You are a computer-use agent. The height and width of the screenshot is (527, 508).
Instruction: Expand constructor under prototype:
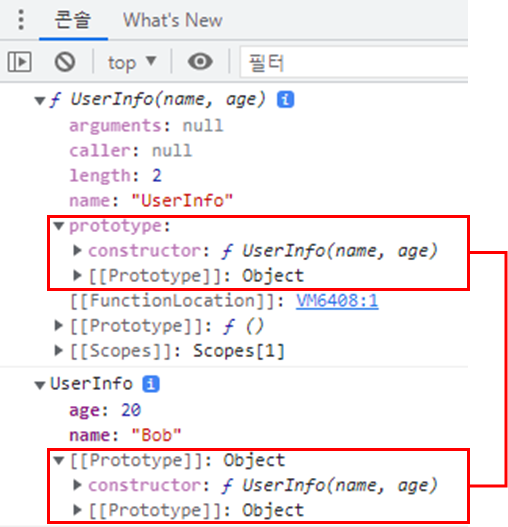(77, 250)
